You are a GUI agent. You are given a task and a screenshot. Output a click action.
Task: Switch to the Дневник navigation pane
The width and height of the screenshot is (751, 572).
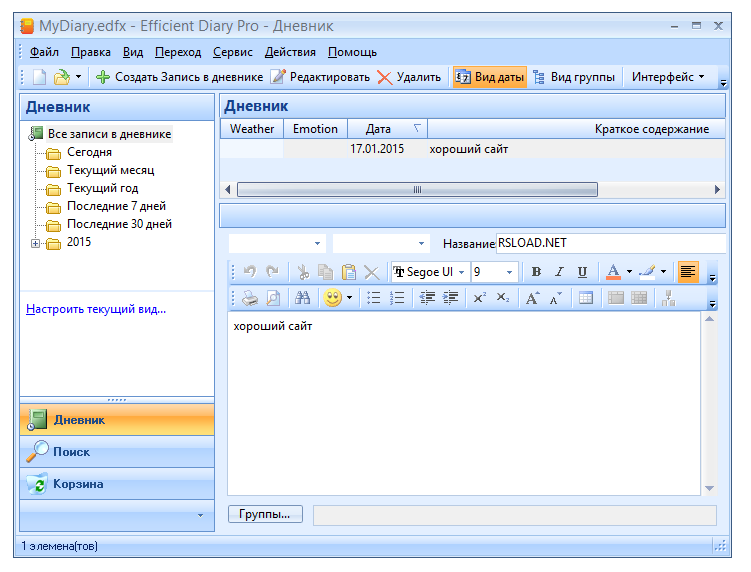coord(117,420)
